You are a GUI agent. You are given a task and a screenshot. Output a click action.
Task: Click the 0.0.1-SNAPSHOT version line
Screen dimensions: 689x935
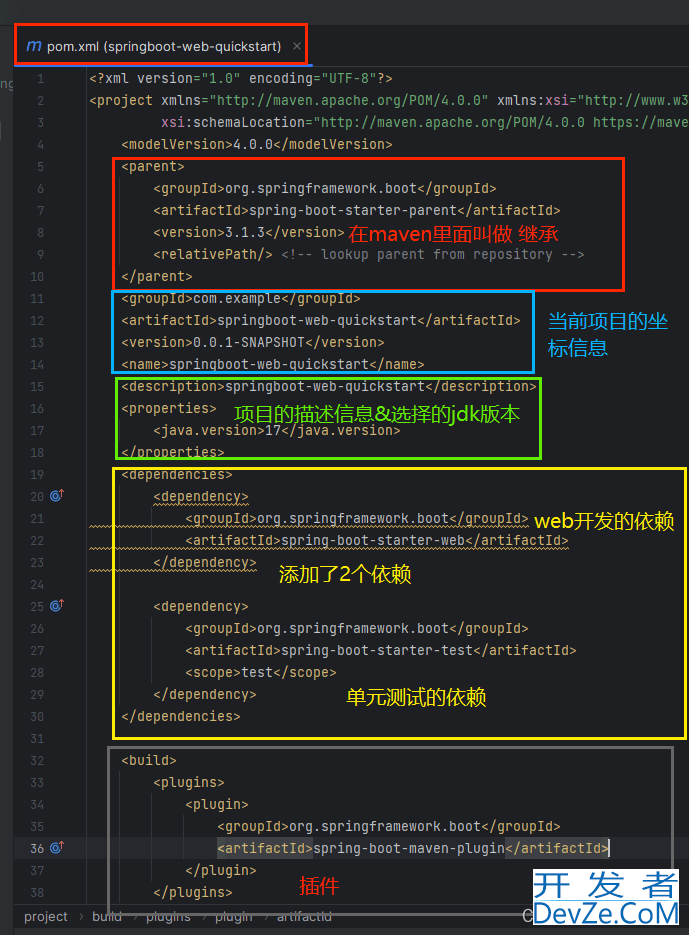253,342
